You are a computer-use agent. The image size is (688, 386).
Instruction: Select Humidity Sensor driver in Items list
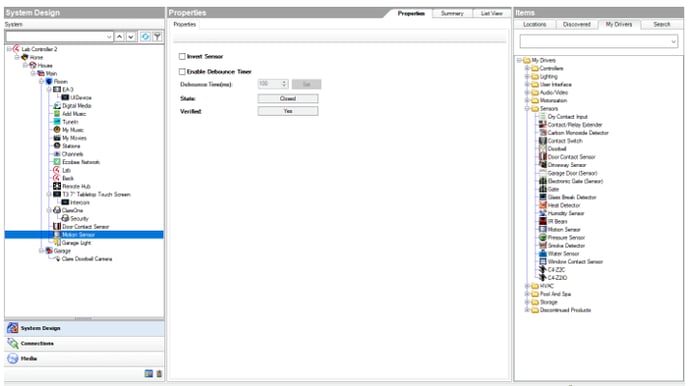(566, 213)
